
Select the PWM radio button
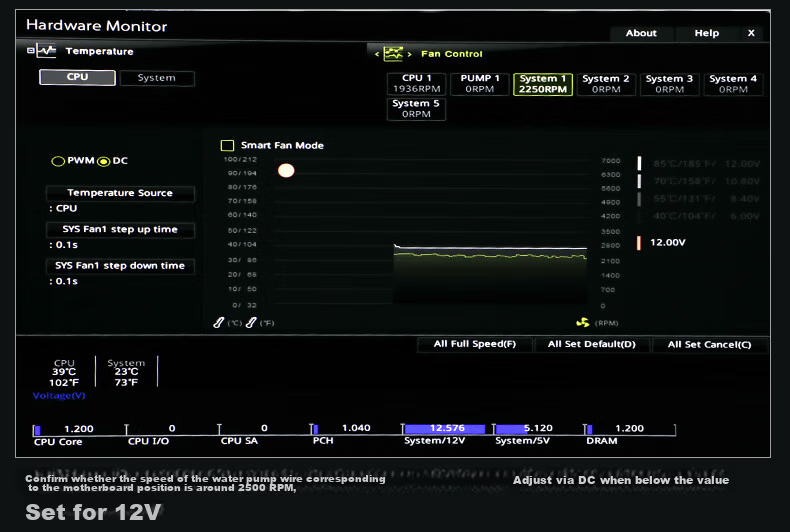[x=58, y=161]
